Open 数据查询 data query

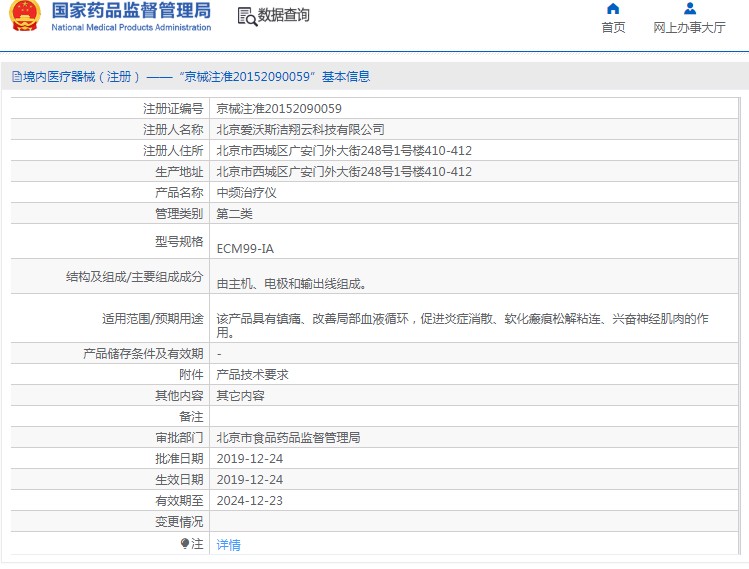click(283, 15)
